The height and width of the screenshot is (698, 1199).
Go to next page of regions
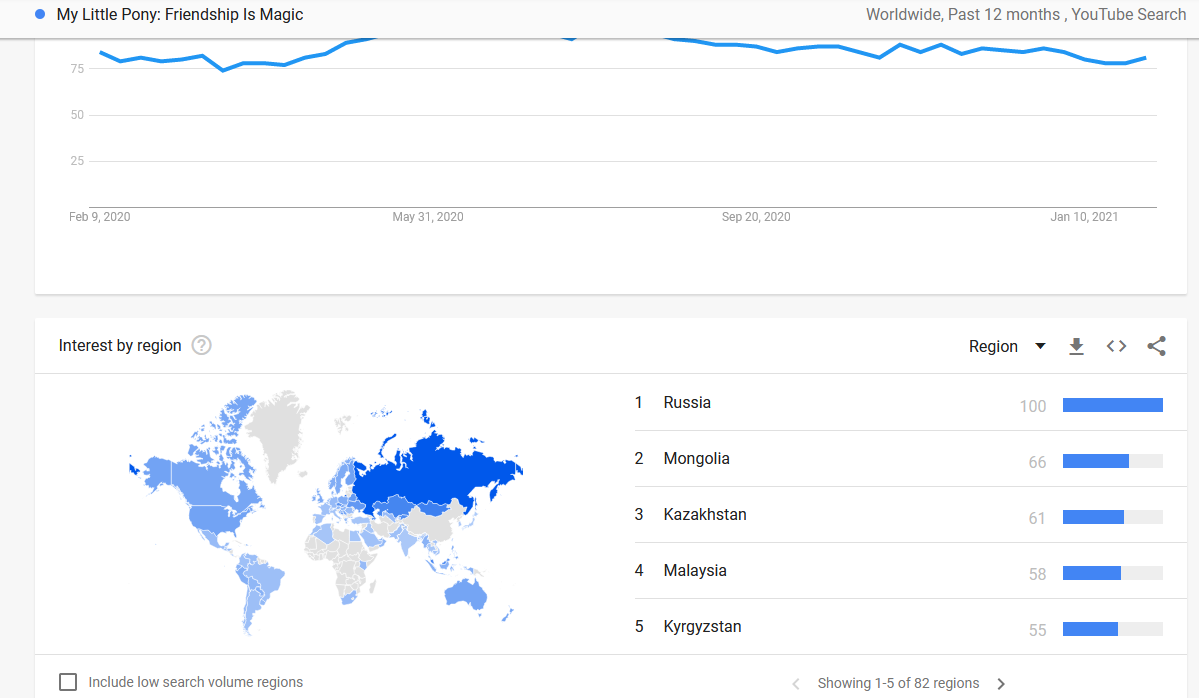[1001, 684]
